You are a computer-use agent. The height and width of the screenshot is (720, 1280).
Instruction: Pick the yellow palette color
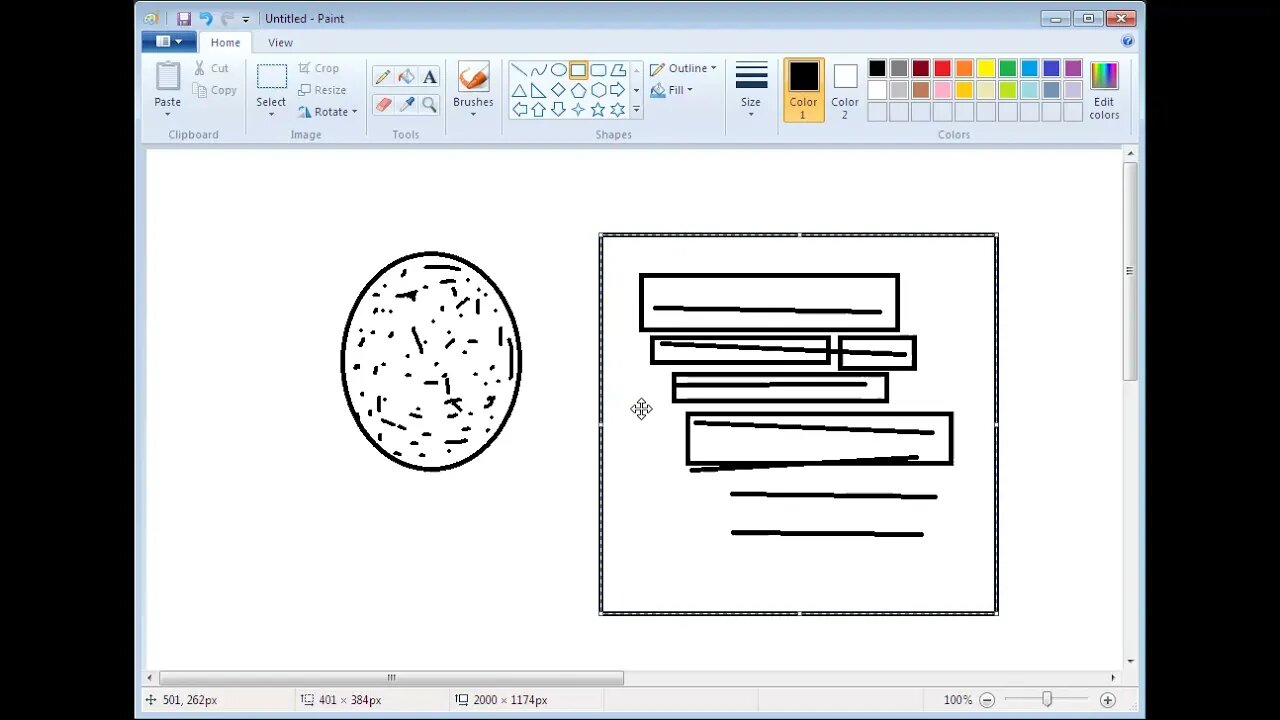pyautogui.click(x=986, y=68)
